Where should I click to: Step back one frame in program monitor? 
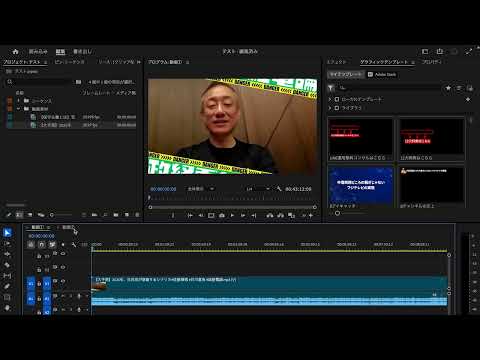[x=201, y=216]
